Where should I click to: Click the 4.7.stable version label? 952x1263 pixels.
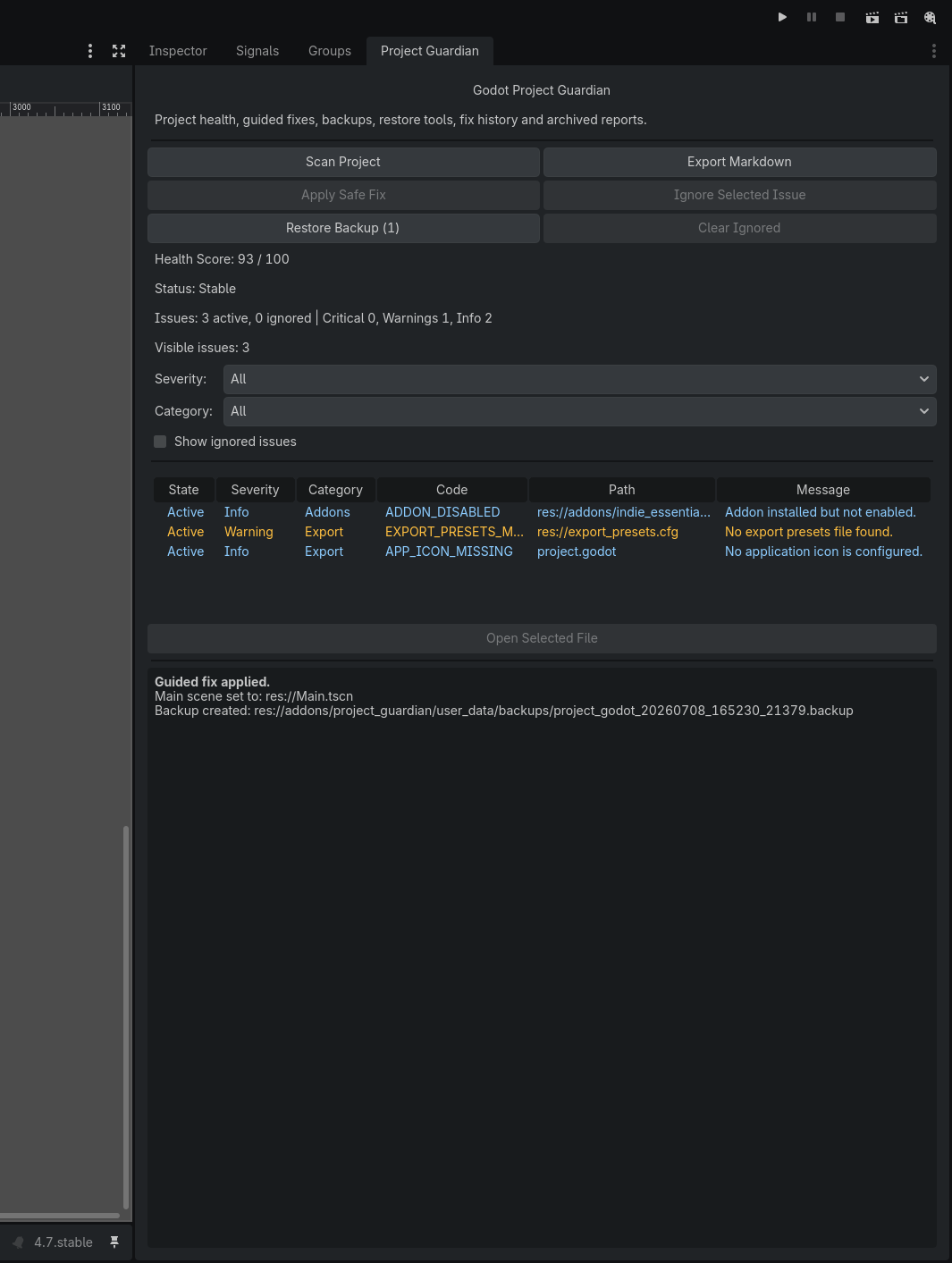tap(63, 1242)
